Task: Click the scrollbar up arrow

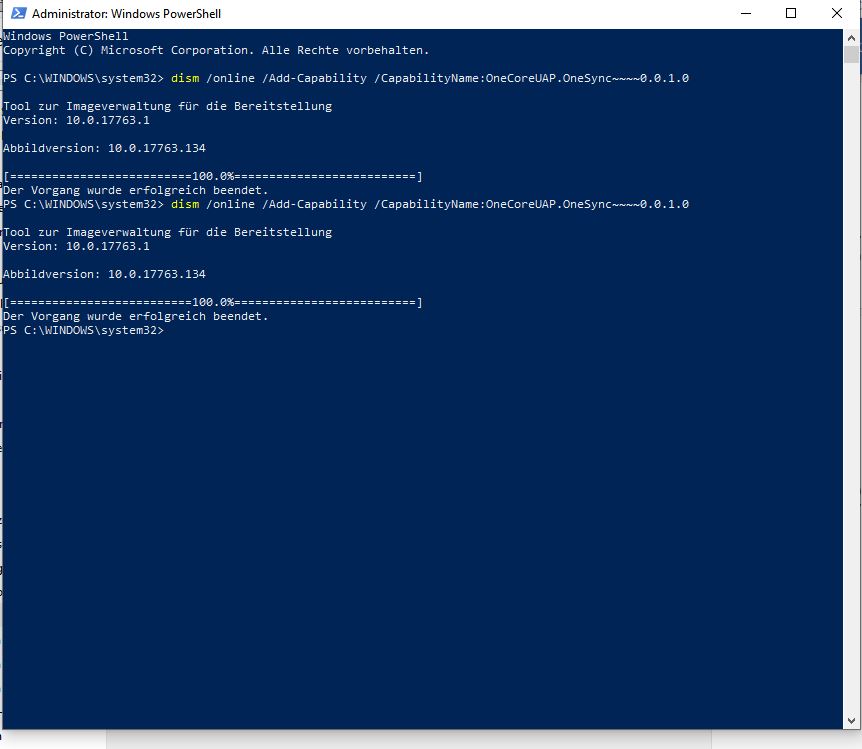Action: [851, 38]
